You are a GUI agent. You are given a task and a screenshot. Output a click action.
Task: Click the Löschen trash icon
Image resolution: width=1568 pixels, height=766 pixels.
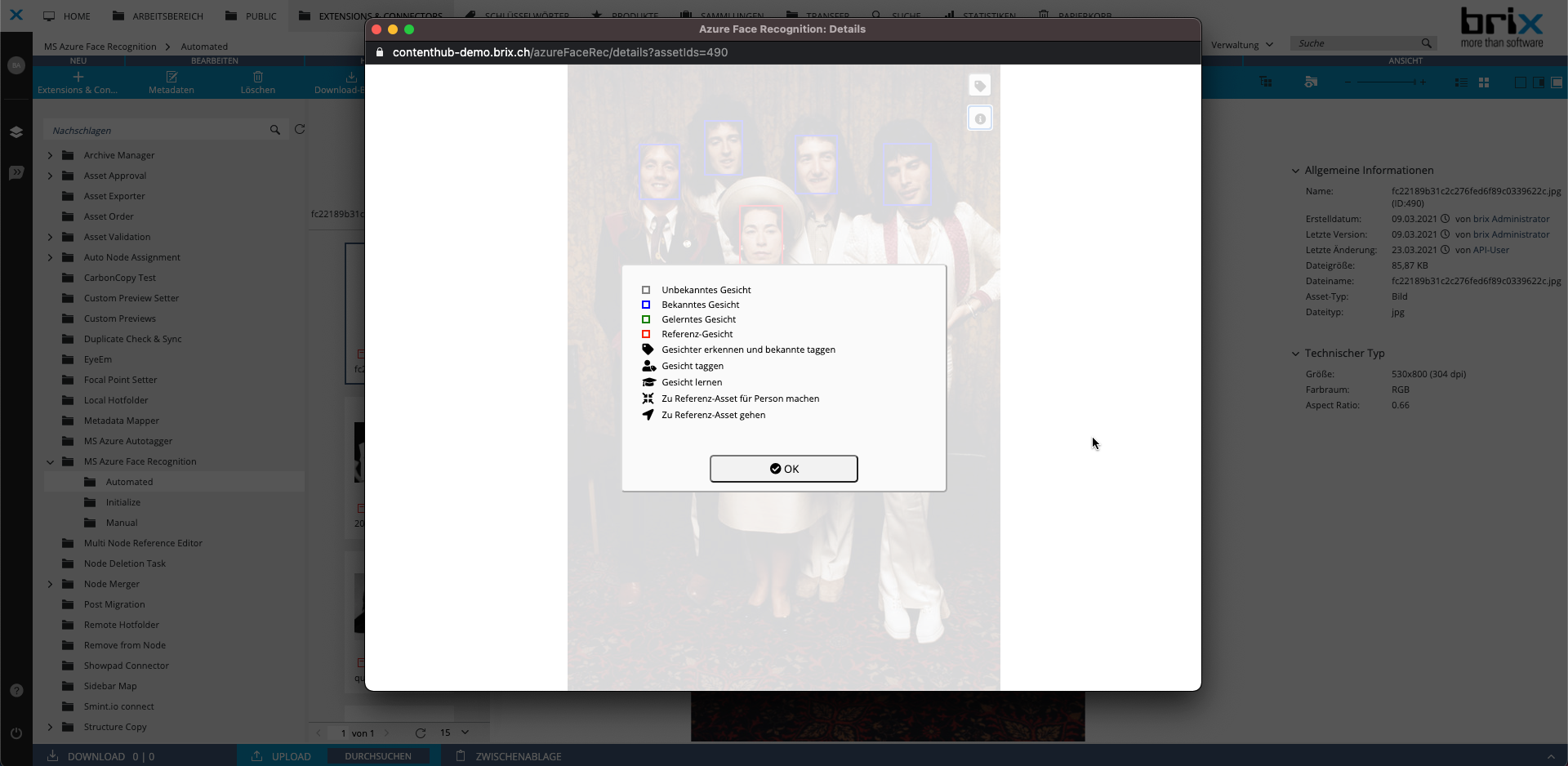pos(258,82)
